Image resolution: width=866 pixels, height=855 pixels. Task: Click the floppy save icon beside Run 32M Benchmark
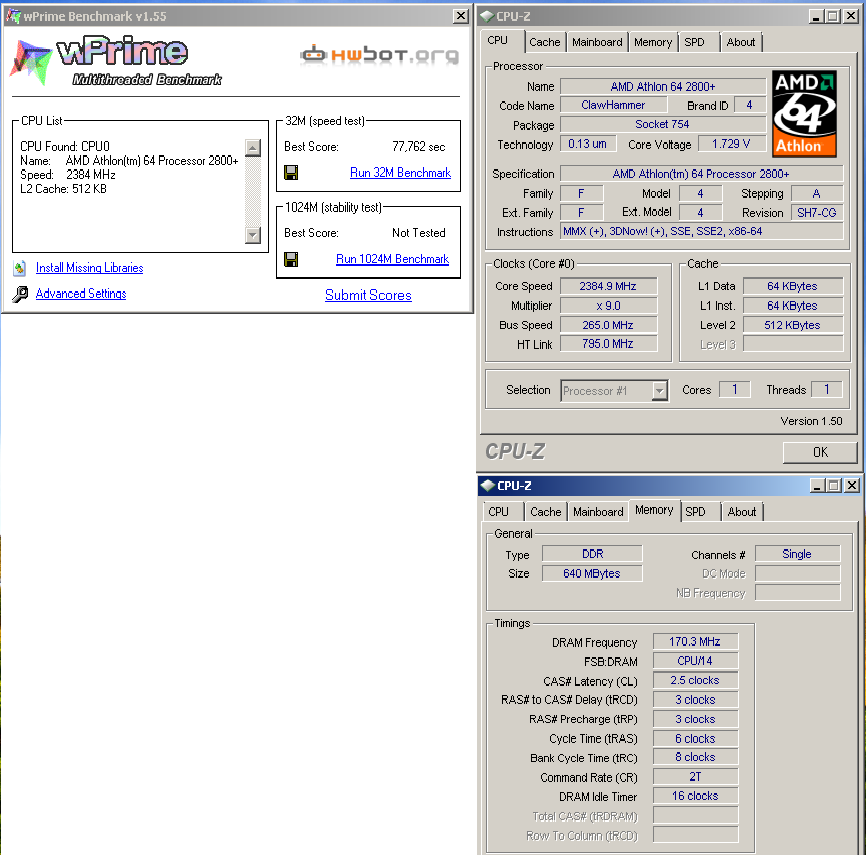(291, 173)
